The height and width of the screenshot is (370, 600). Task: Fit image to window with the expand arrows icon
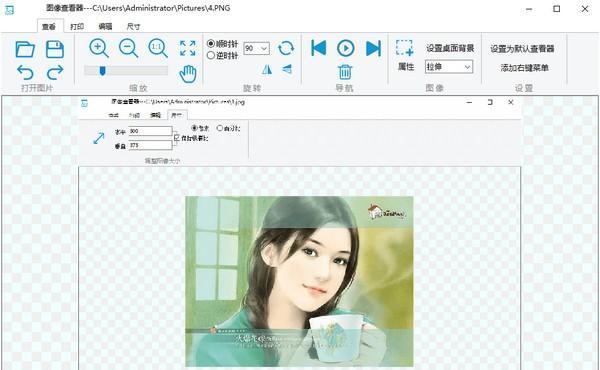point(188,48)
